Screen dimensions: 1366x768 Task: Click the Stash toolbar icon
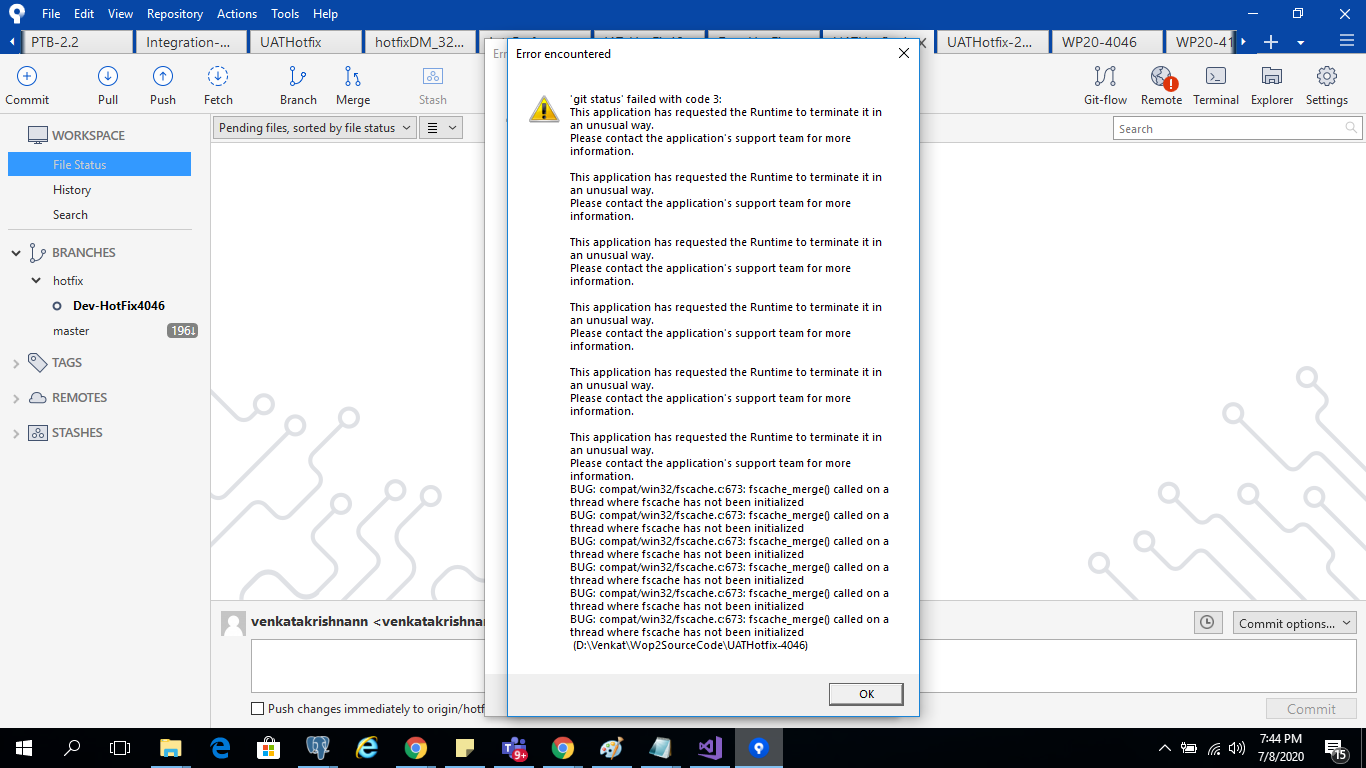[x=433, y=85]
